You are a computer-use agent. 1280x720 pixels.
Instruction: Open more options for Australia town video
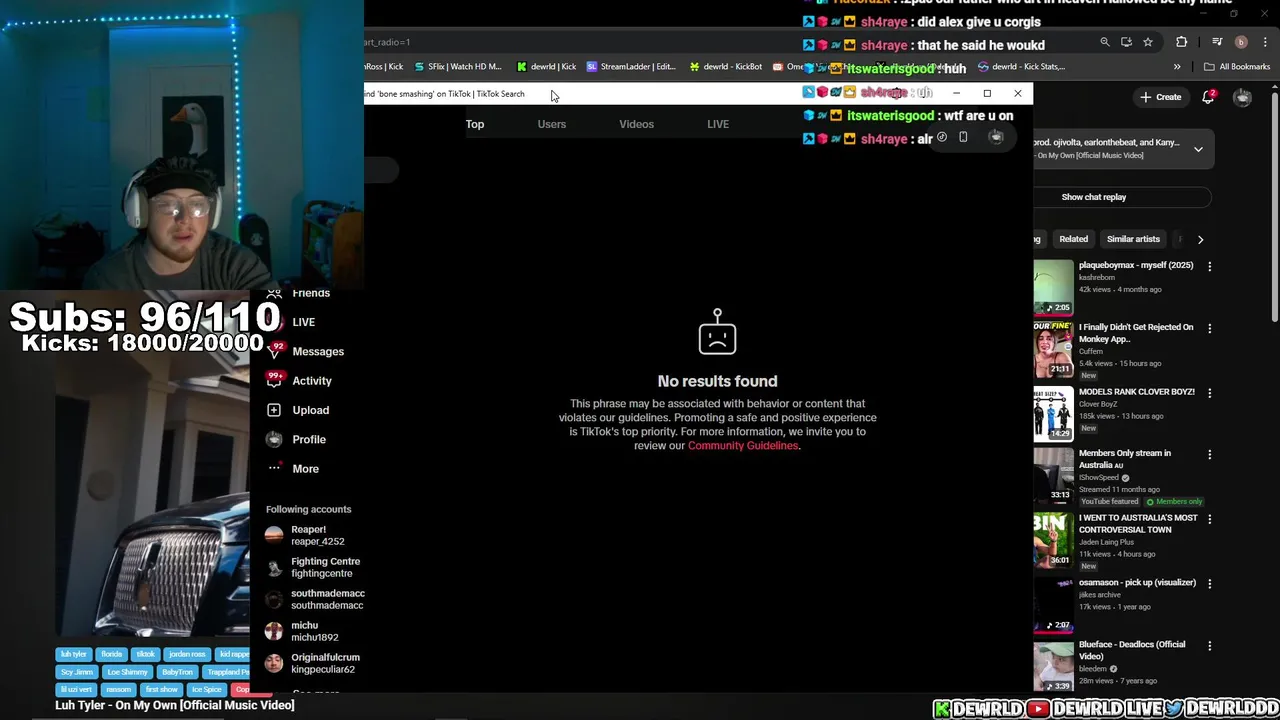tap(1210, 519)
